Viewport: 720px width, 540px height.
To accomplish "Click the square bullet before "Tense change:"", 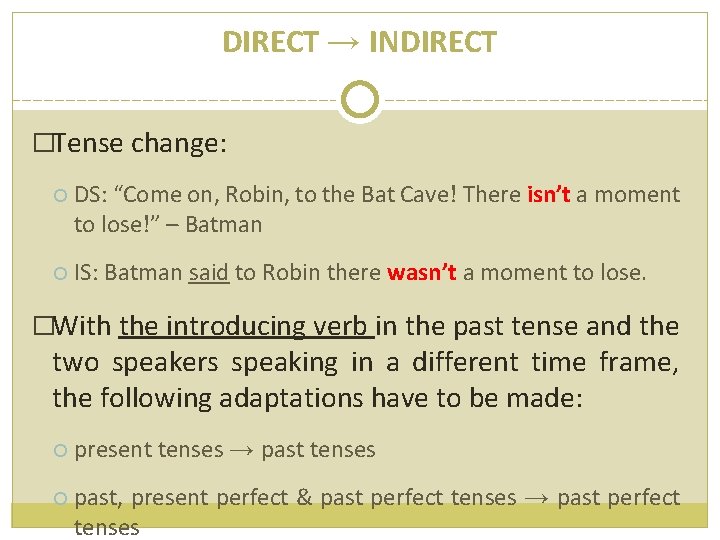I will pos(42,145).
